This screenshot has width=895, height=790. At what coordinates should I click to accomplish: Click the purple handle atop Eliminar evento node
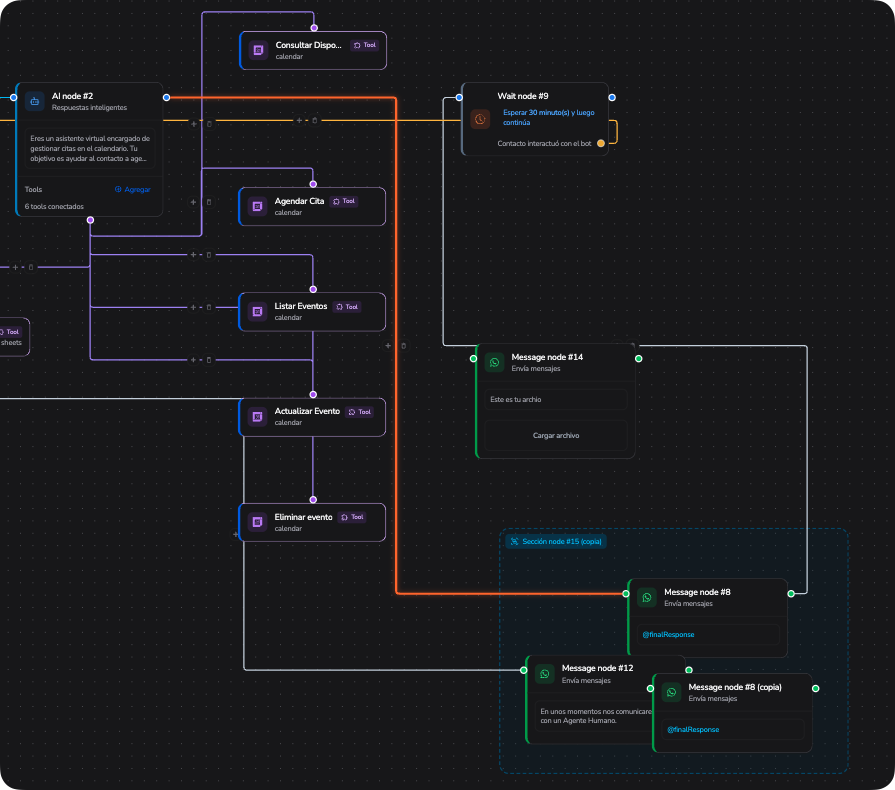coord(313,499)
